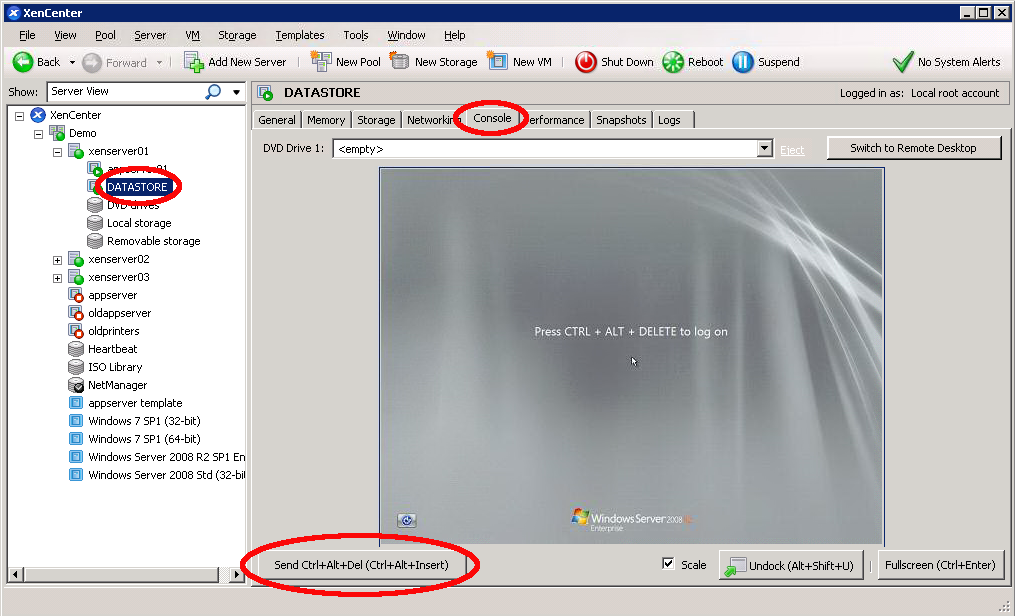Click the XenCenter root node icon
The image size is (1015, 616).
38,115
